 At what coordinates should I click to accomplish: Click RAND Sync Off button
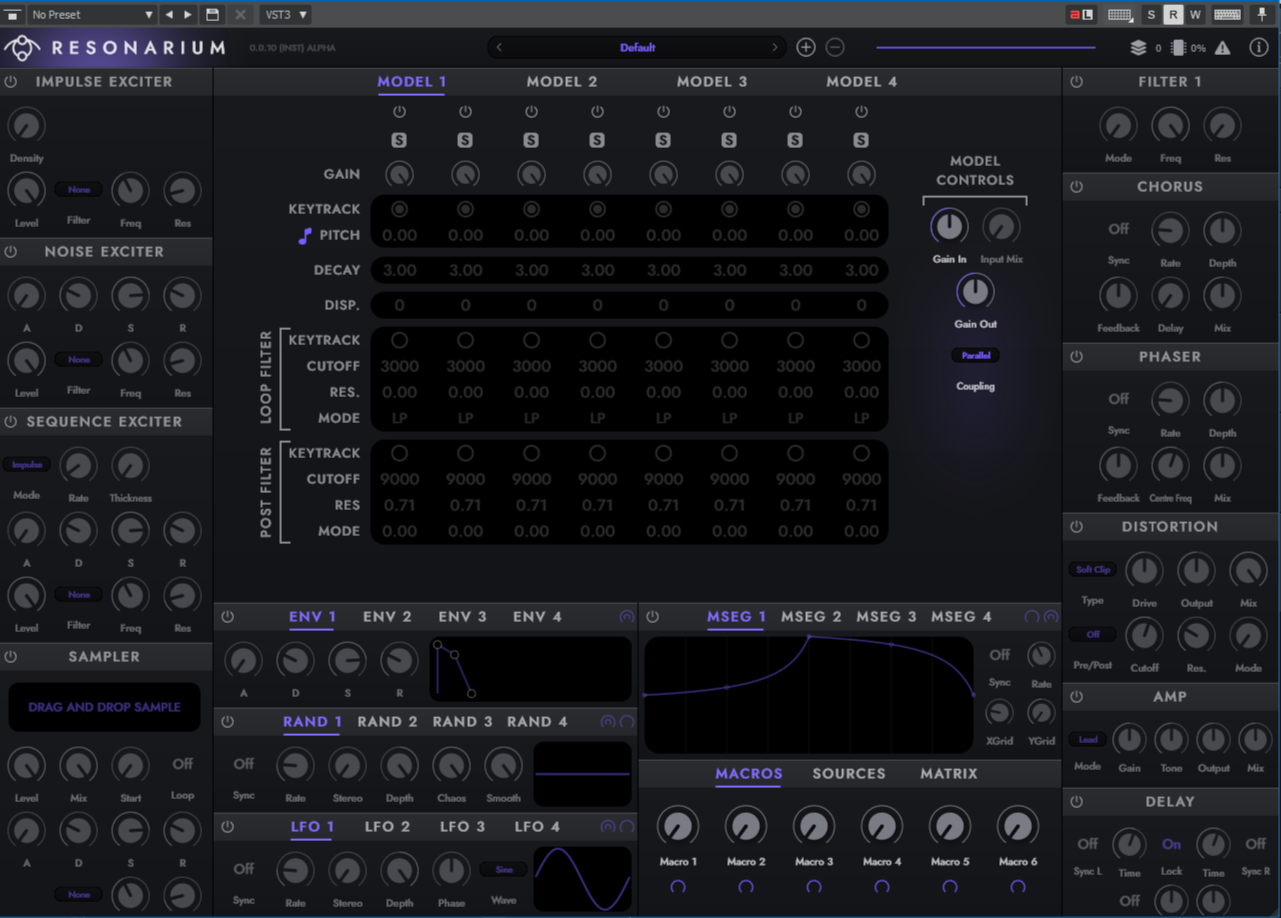pos(244,764)
